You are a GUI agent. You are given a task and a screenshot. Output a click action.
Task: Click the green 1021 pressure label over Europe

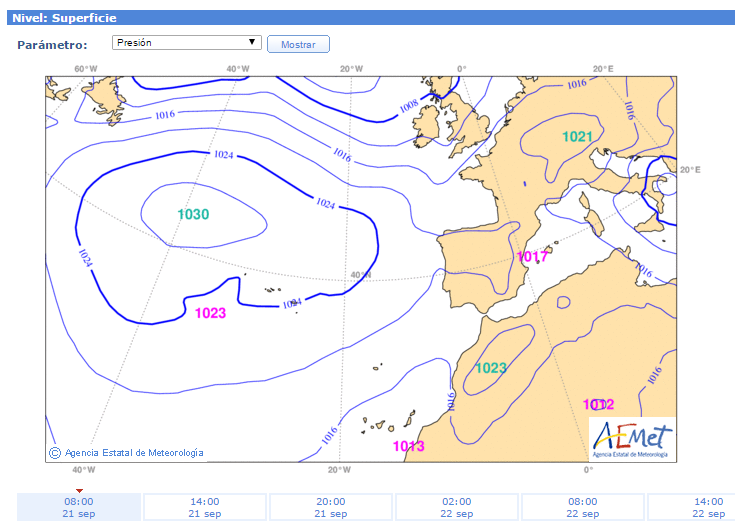pos(577,137)
